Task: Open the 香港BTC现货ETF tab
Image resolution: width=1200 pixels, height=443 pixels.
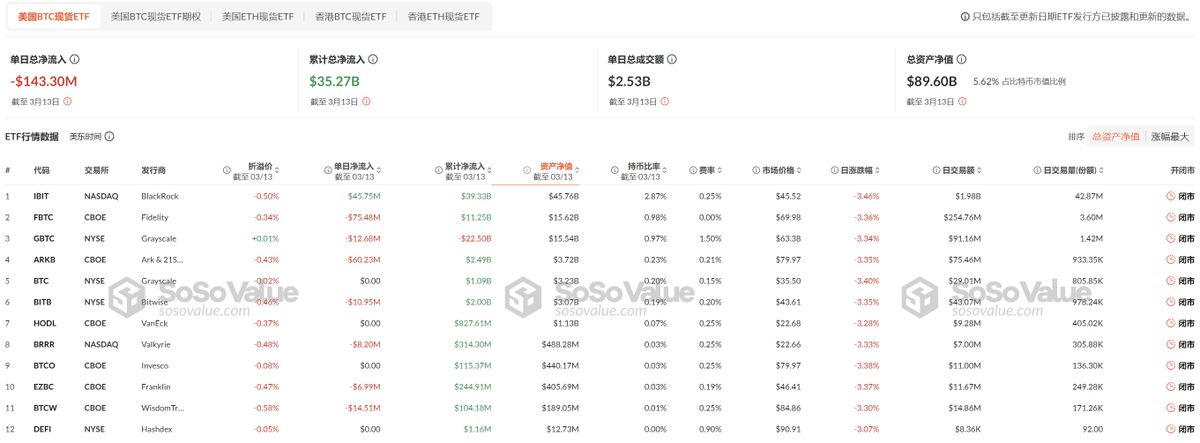Action: [x=350, y=17]
